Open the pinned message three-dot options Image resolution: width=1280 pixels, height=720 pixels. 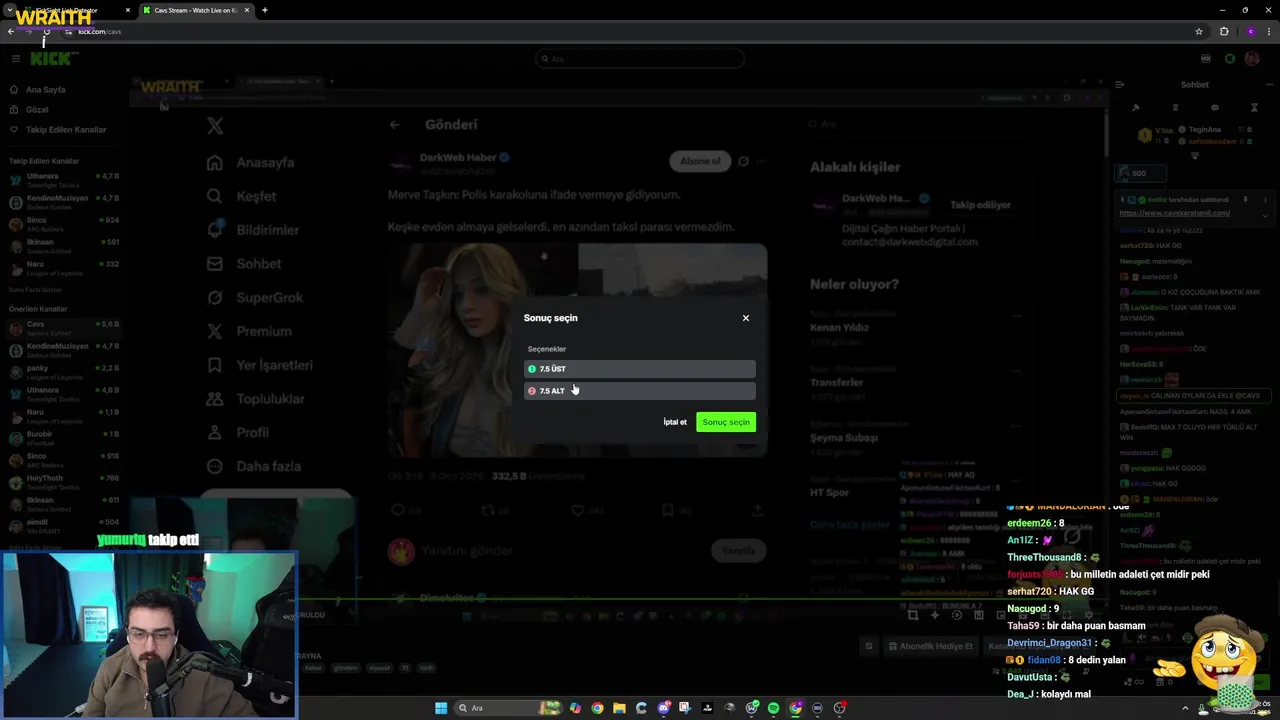pos(1265,200)
